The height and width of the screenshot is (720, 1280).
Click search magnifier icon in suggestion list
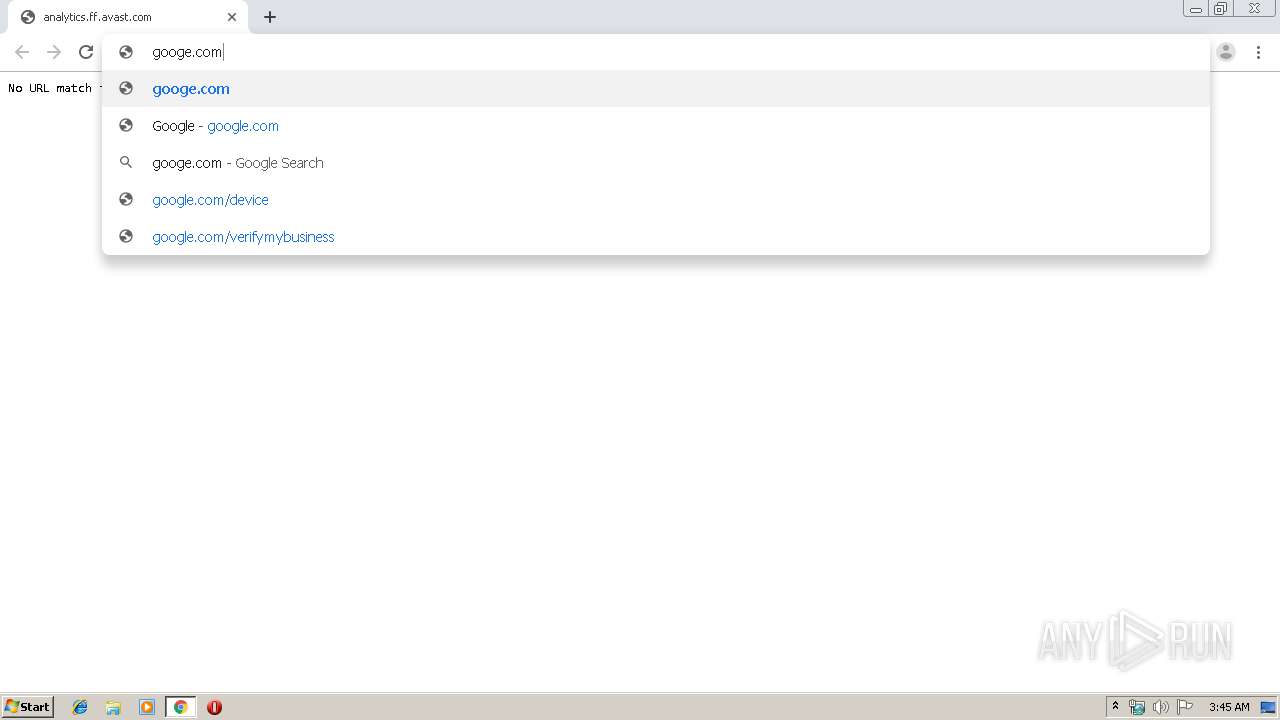pyautogui.click(x=126, y=163)
